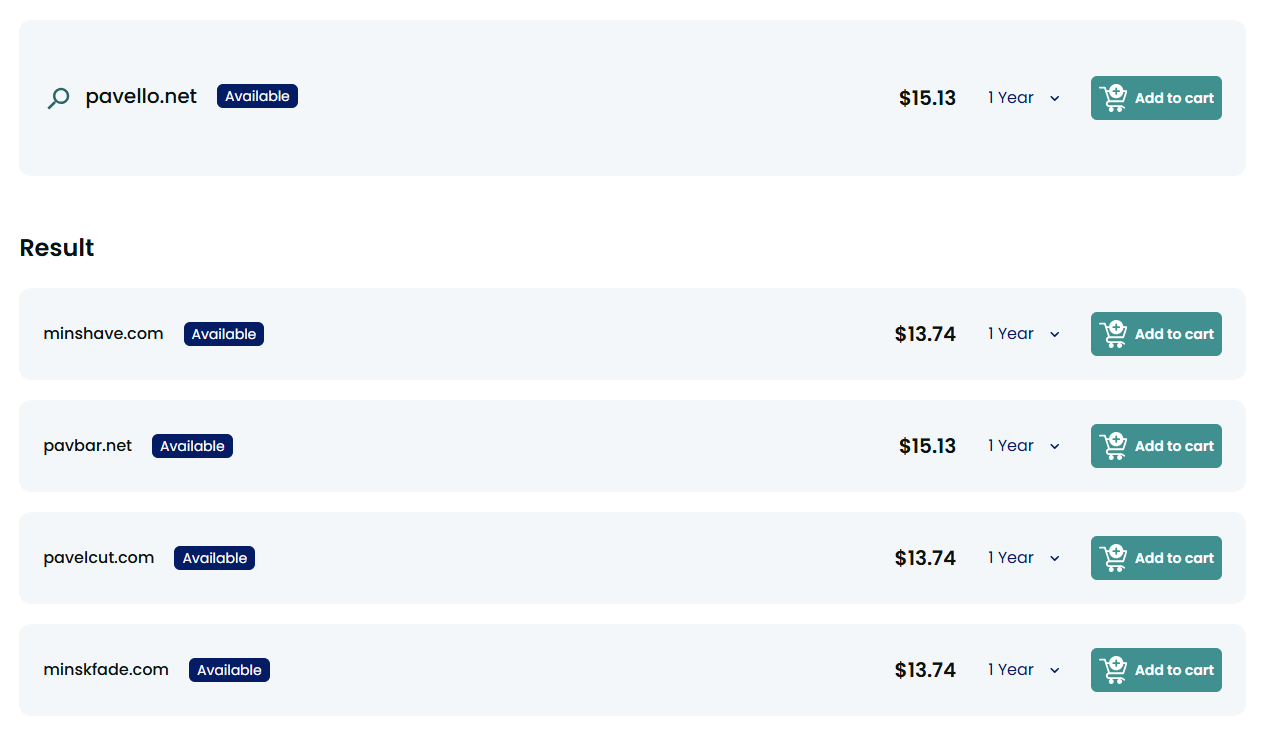The image size is (1261, 740).
Task: Click the search magnifier icon beside pavello.net
Action: (x=59, y=98)
